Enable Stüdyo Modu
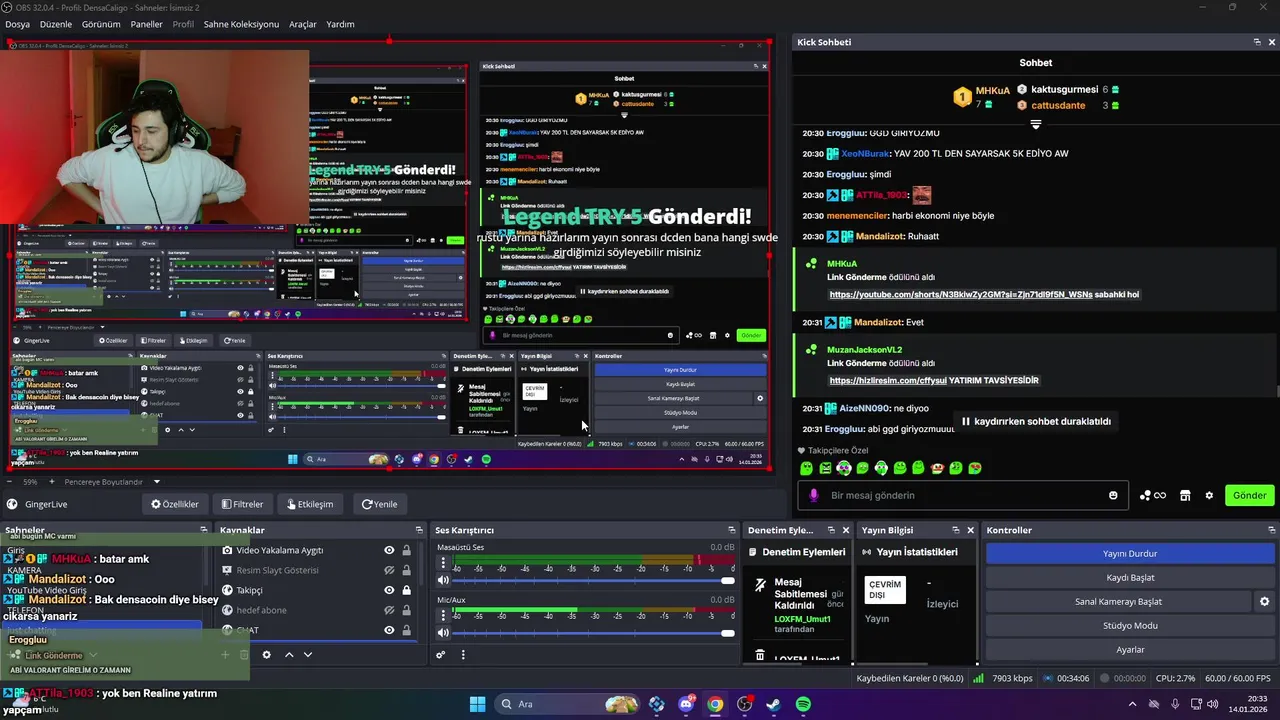 click(1130, 625)
